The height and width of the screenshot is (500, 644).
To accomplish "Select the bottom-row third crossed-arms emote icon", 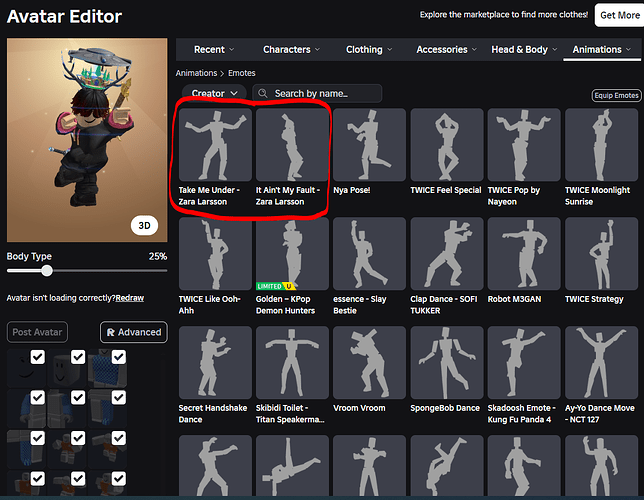I will pyautogui.click(x=369, y=465).
